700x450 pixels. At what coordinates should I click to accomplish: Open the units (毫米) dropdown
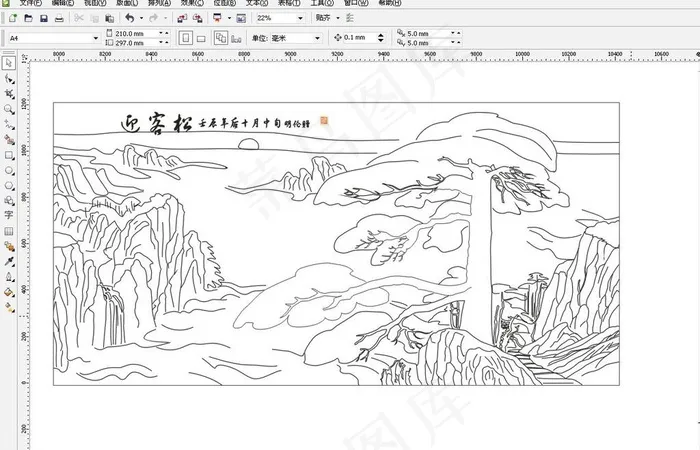click(x=319, y=38)
